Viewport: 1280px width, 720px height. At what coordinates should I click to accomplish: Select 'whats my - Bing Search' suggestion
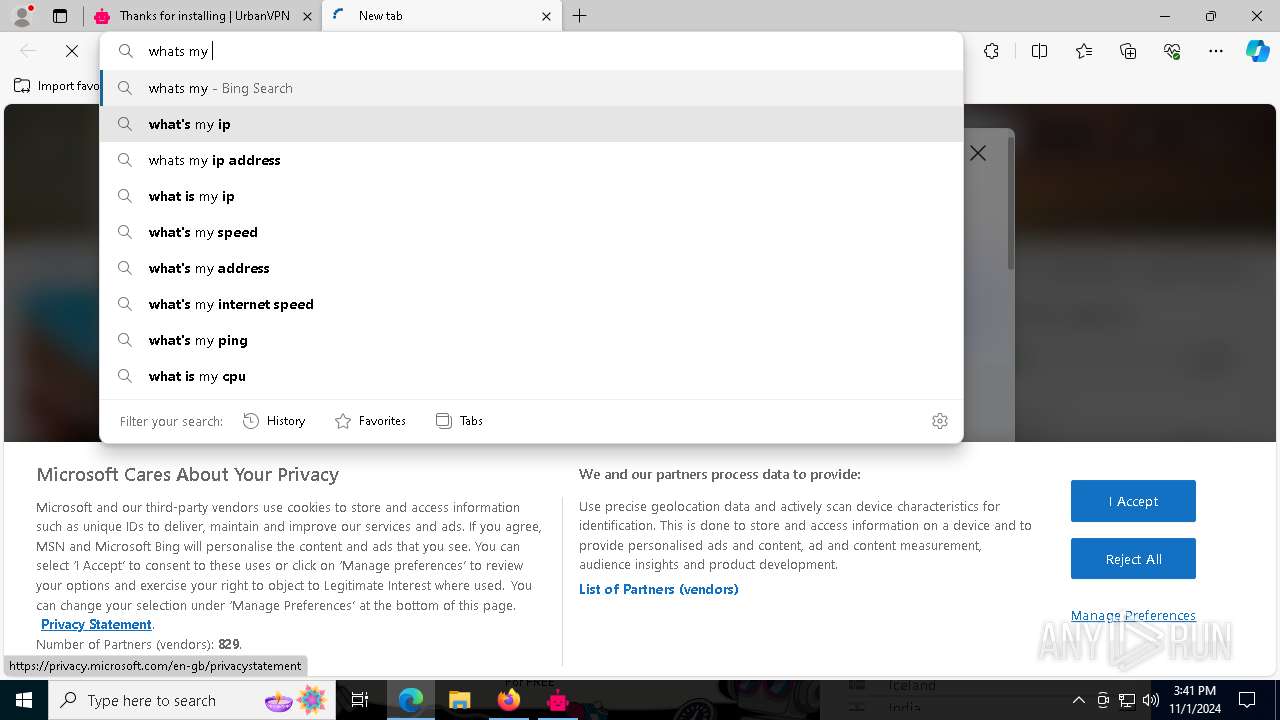pyautogui.click(x=531, y=88)
